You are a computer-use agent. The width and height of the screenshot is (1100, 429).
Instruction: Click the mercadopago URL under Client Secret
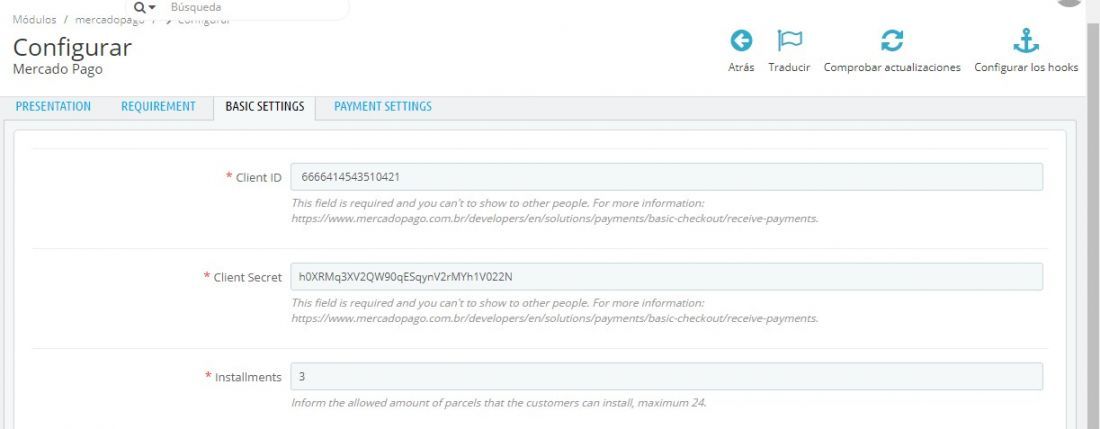(x=554, y=318)
